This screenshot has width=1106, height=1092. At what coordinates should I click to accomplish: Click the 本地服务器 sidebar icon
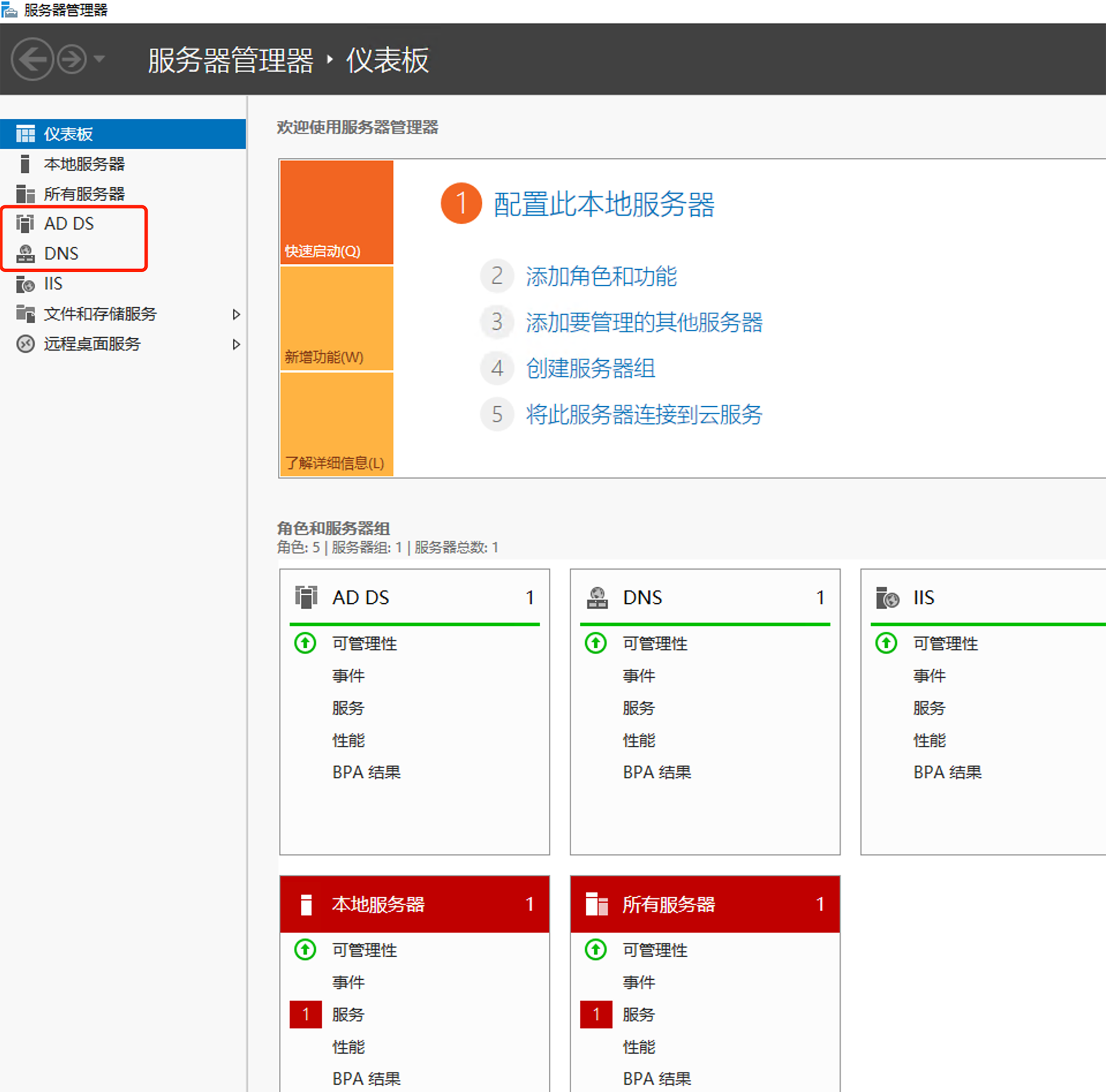point(25,164)
